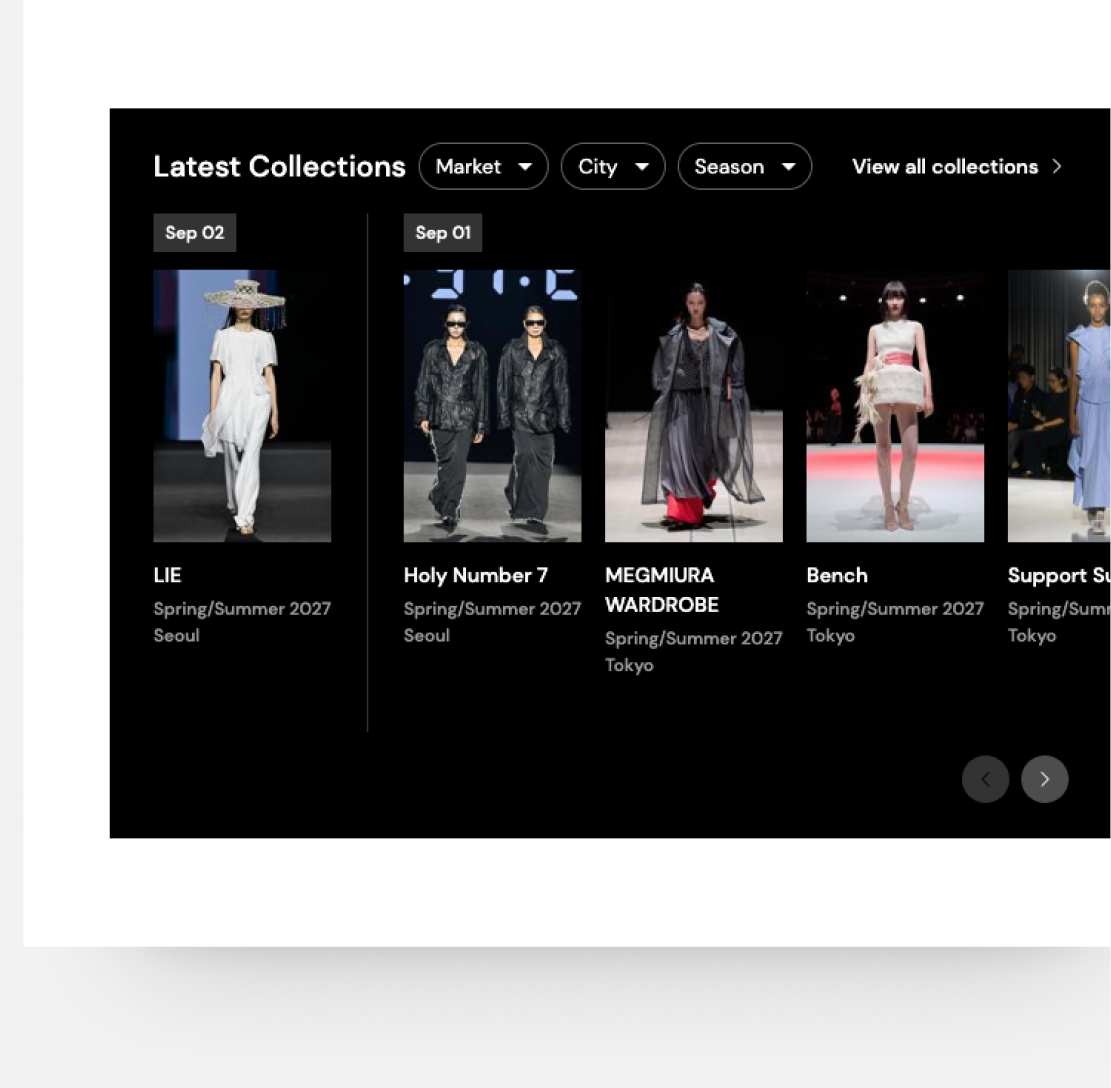This screenshot has height=1088, width=1111.
Task: Go to the previous collections slide
Action: [x=985, y=779]
